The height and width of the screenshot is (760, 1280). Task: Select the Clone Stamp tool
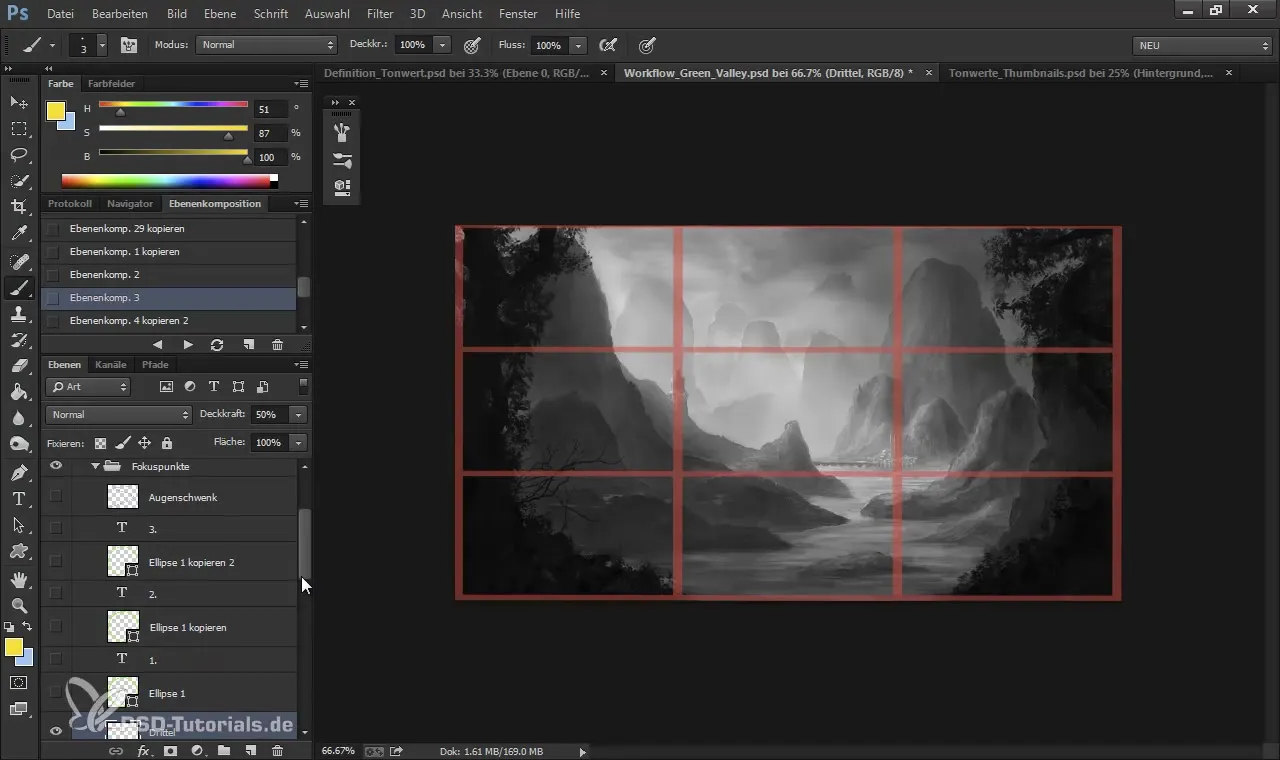pyautogui.click(x=19, y=314)
